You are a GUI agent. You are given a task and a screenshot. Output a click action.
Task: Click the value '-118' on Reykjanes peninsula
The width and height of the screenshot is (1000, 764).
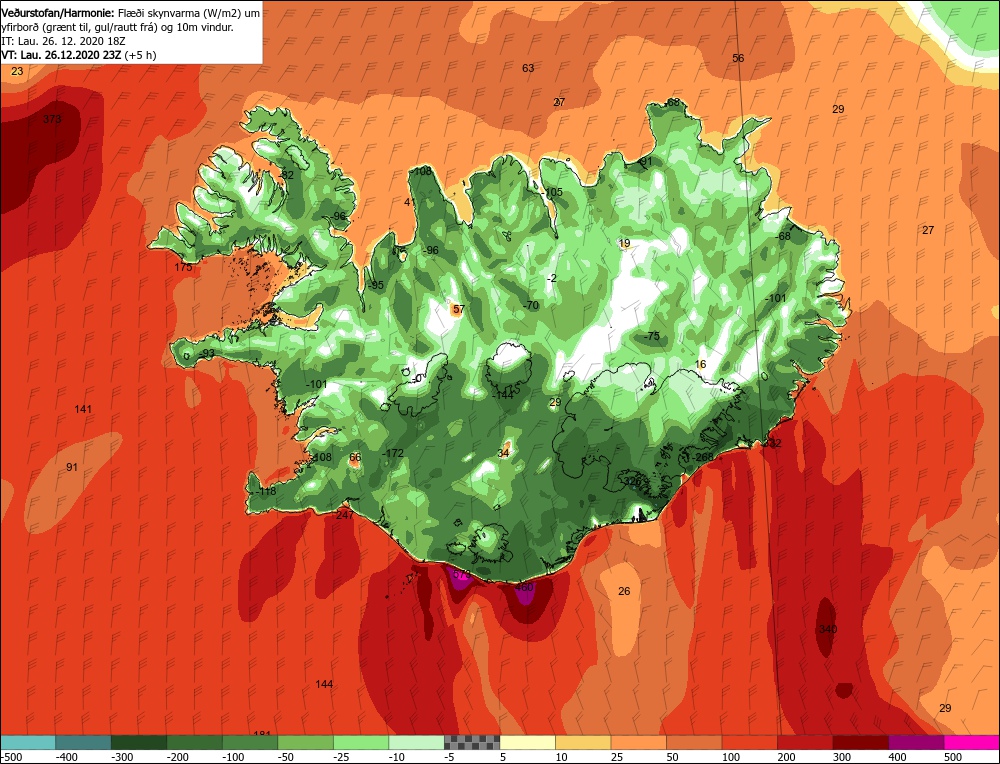pos(265,491)
